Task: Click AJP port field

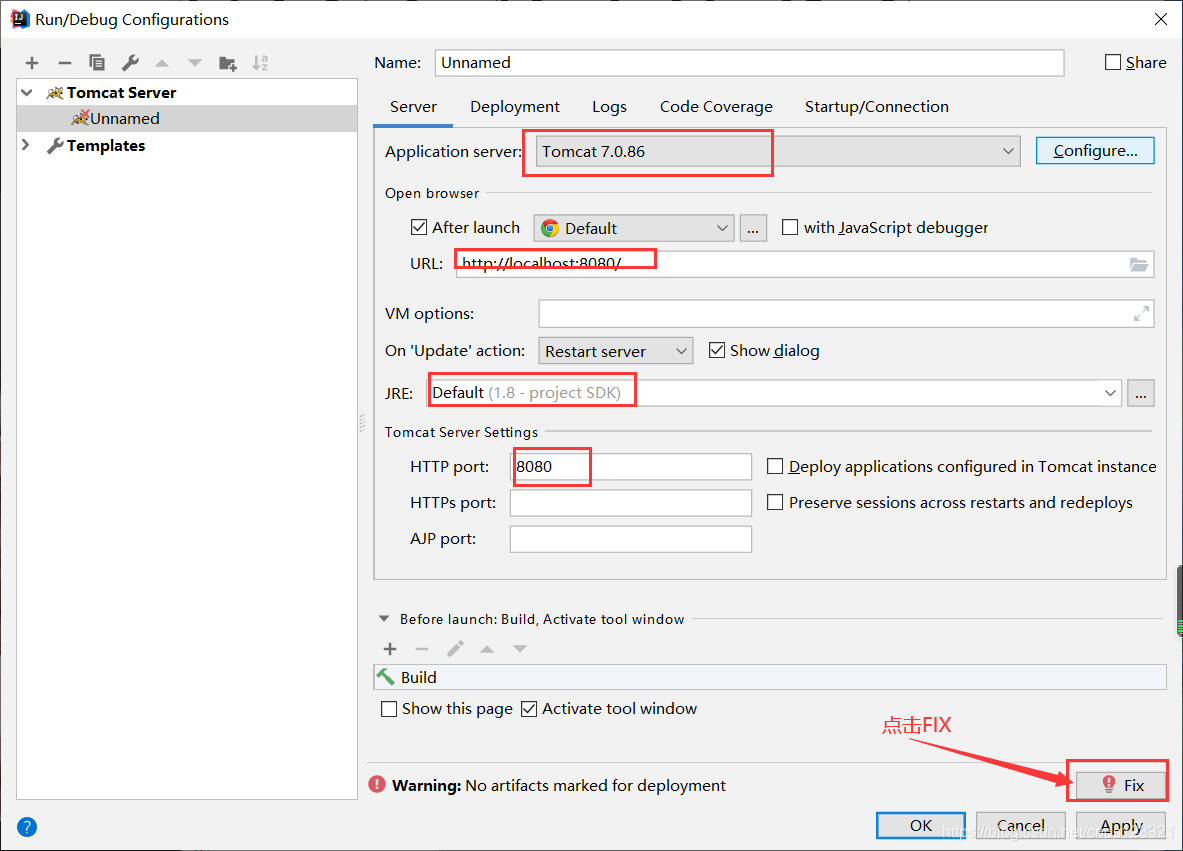Action: 631,539
